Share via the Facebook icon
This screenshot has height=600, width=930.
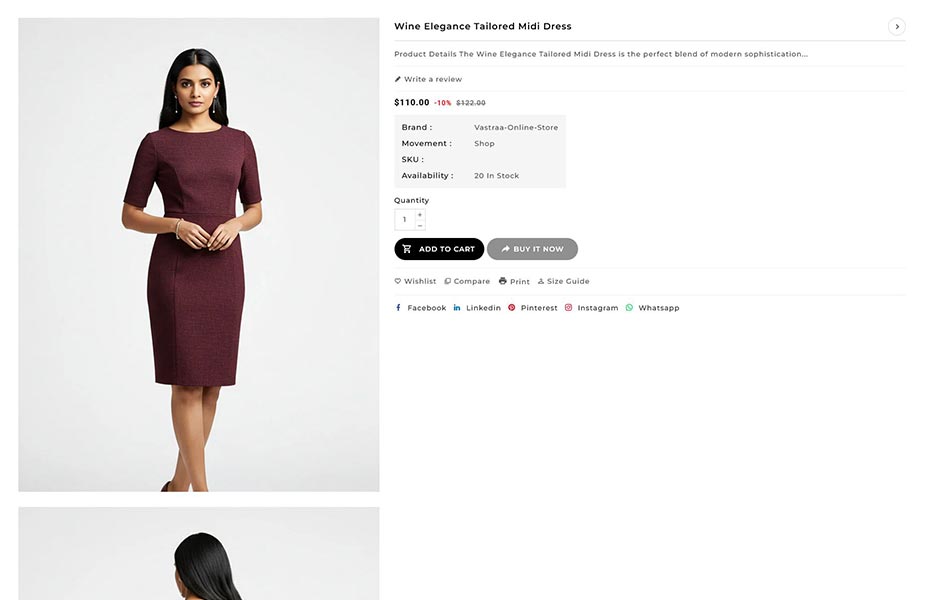(398, 308)
